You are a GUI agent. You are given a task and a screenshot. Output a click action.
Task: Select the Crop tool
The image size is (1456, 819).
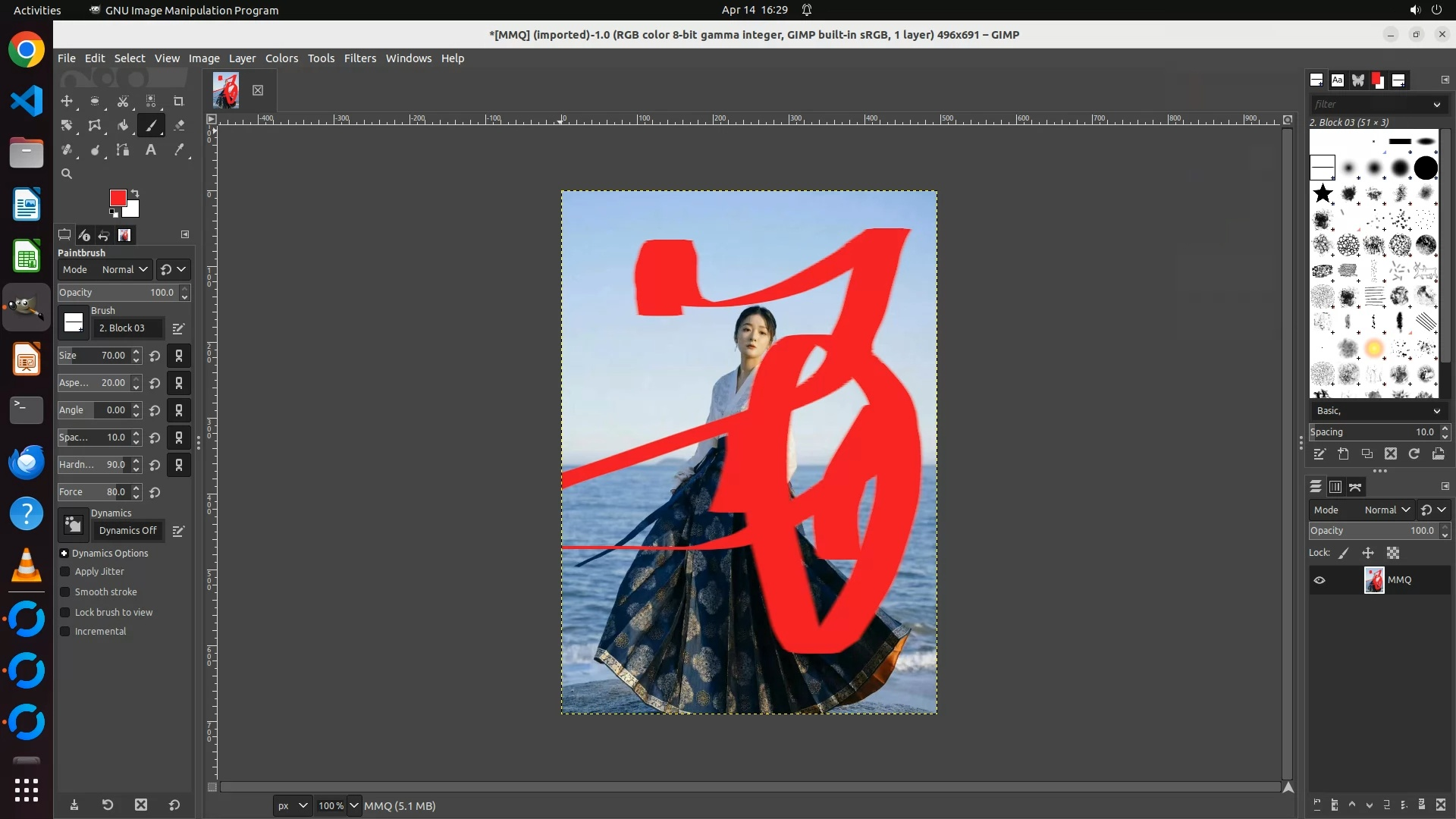pyautogui.click(x=179, y=101)
